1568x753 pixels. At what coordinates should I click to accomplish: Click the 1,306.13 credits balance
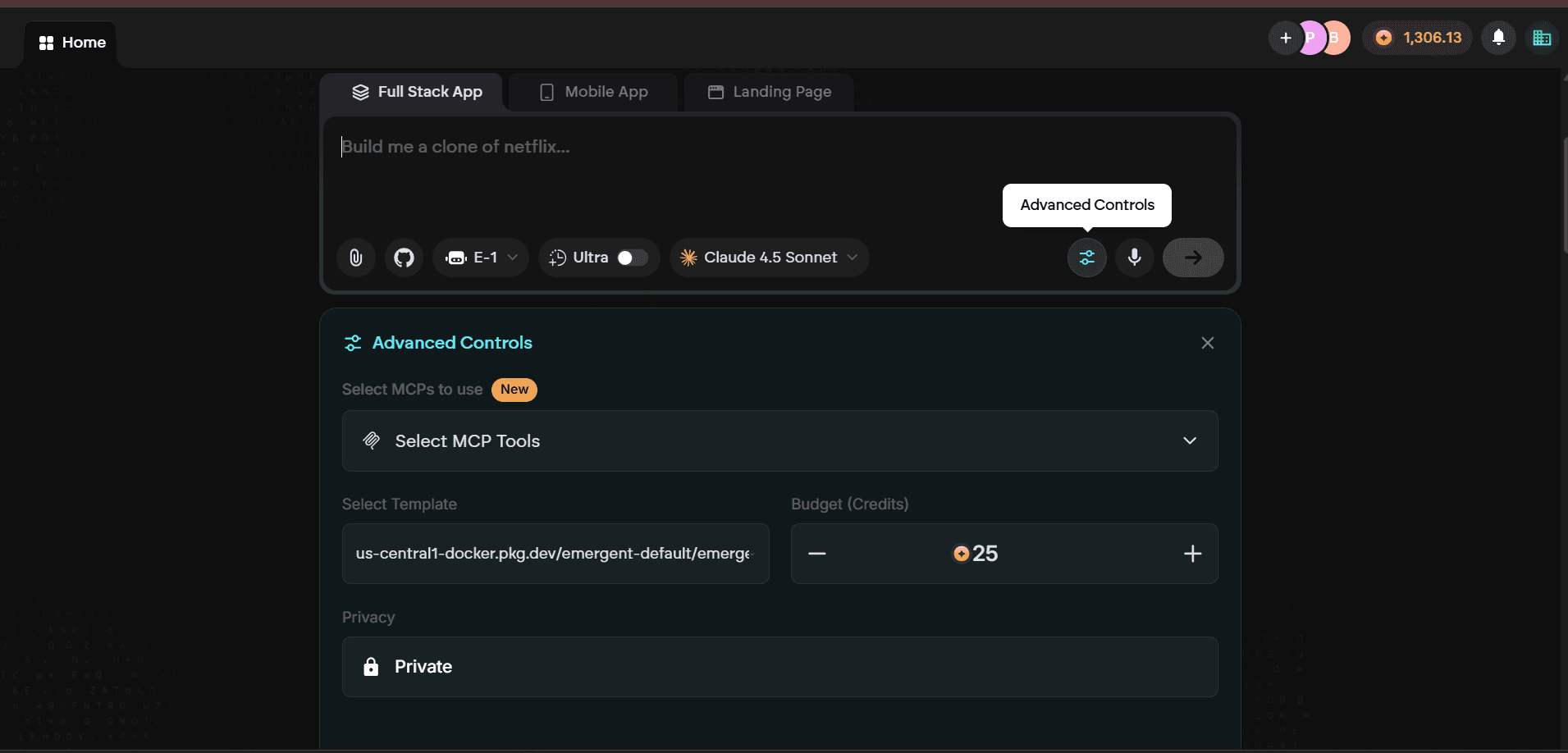point(1419,38)
